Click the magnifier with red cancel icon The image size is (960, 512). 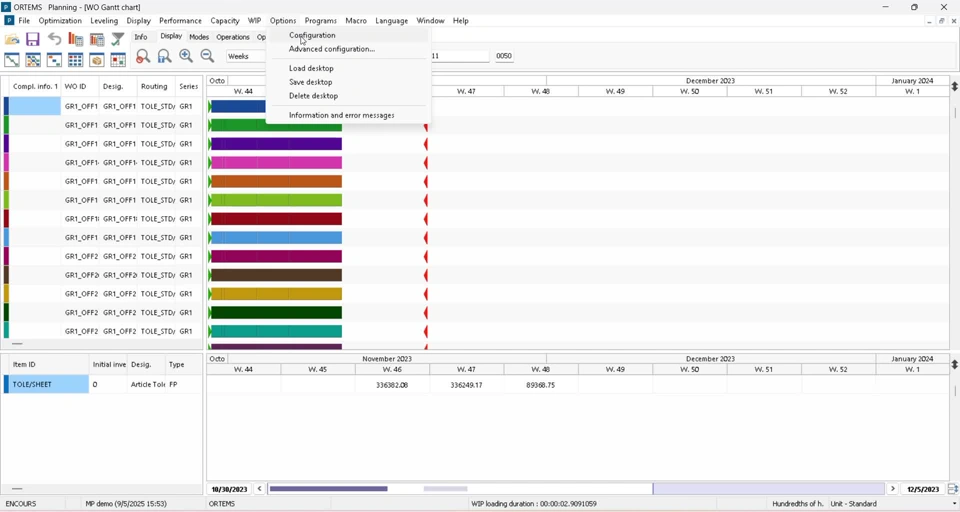point(143,56)
